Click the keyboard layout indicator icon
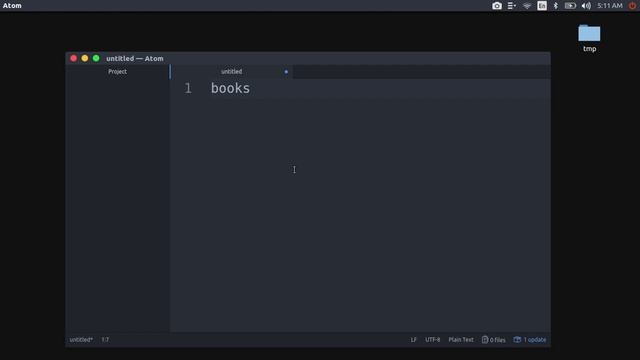This screenshot has height=360, width=640. [x=542, y=6]
